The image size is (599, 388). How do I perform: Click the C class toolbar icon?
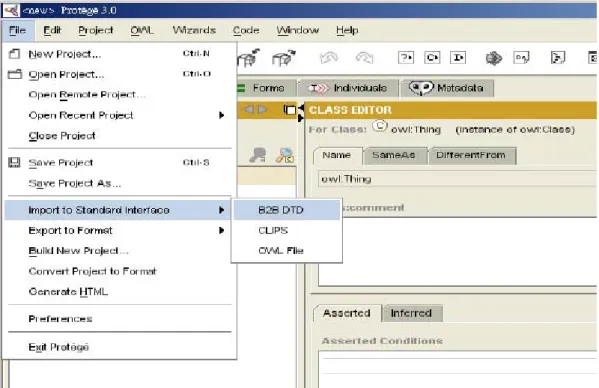[x=432, y=58]
